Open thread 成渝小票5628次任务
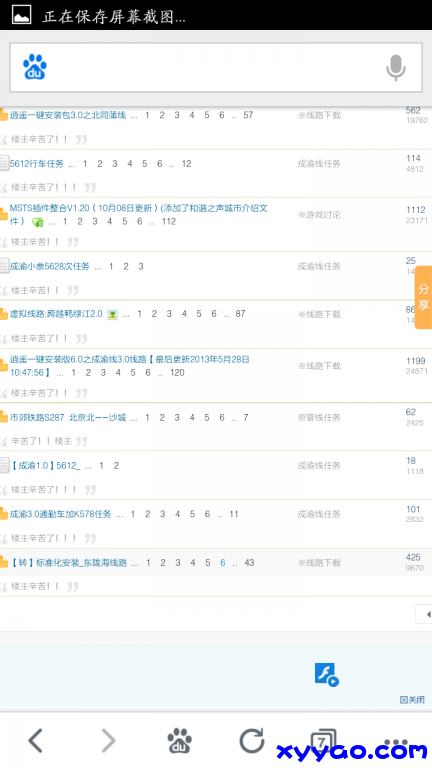Image resolution: width=432 pixels, height=768 pixels. [49, 266]
